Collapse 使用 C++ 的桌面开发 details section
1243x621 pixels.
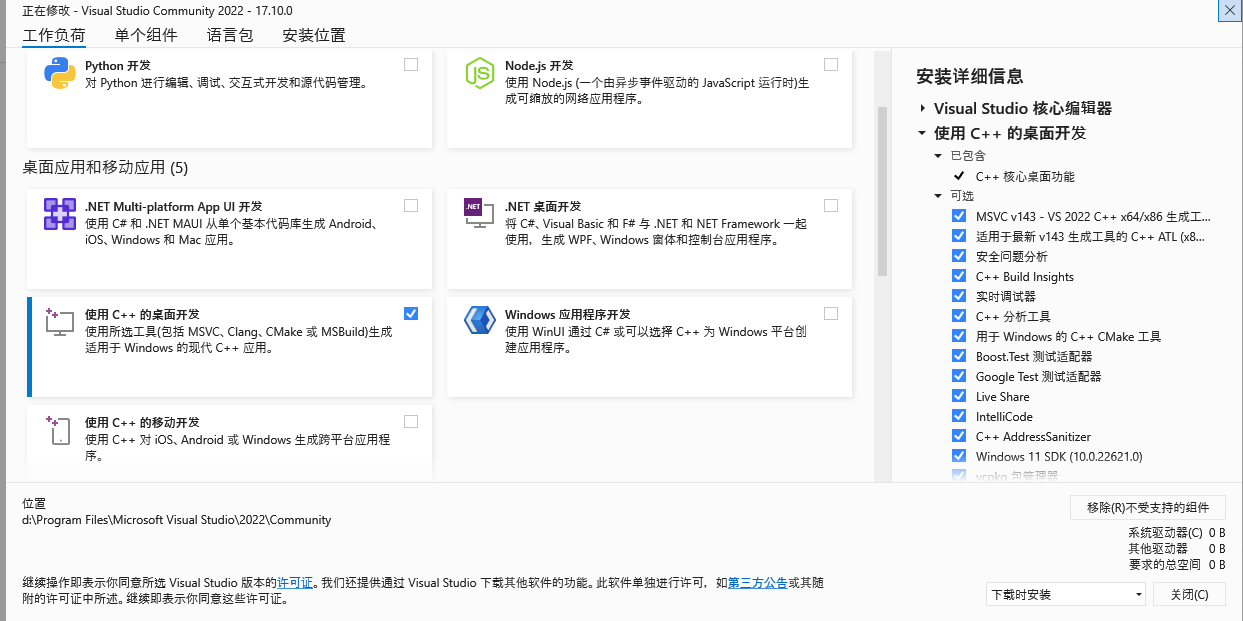coord(922,133)
